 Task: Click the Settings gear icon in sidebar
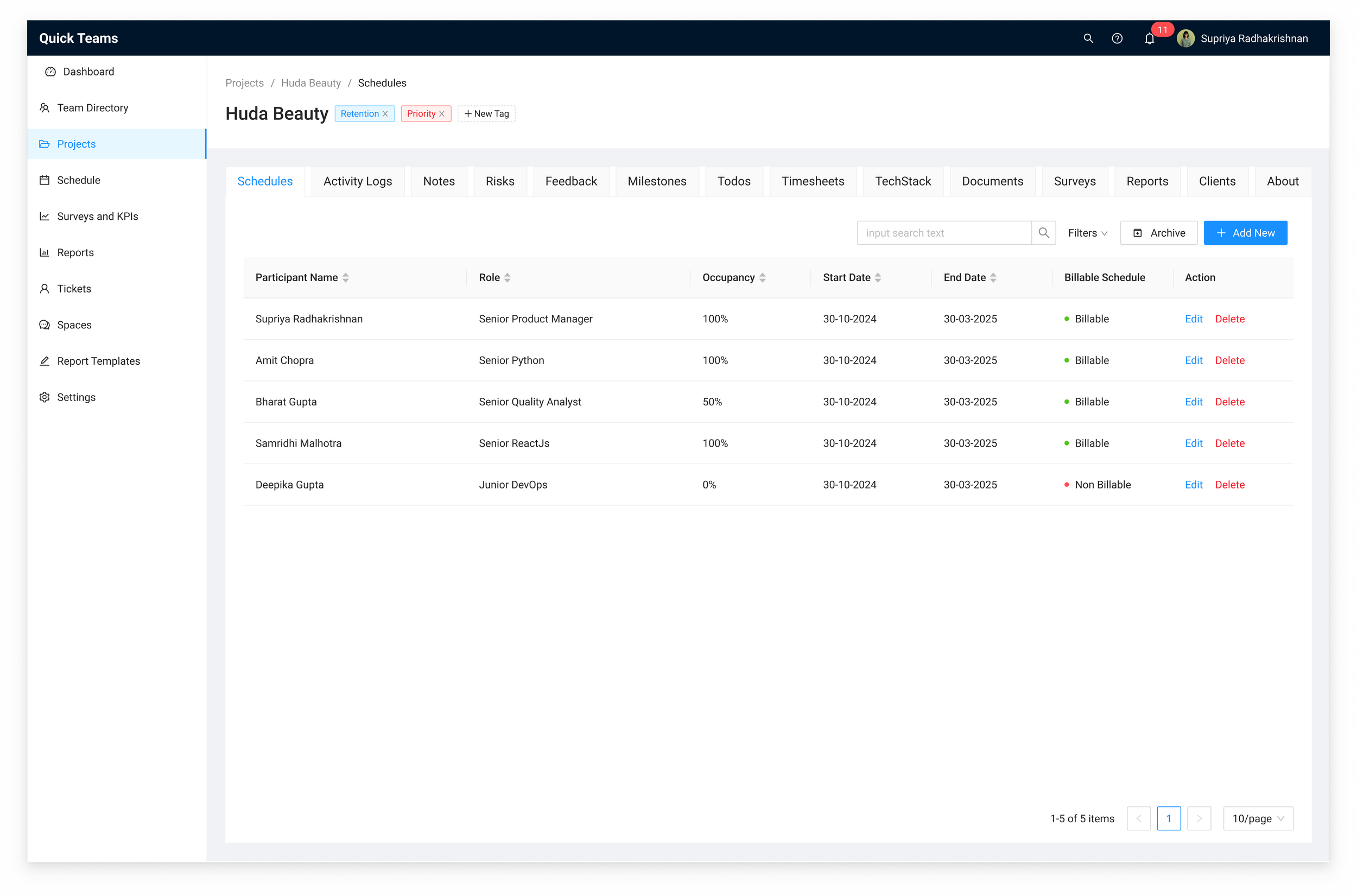tap(45, 397)
